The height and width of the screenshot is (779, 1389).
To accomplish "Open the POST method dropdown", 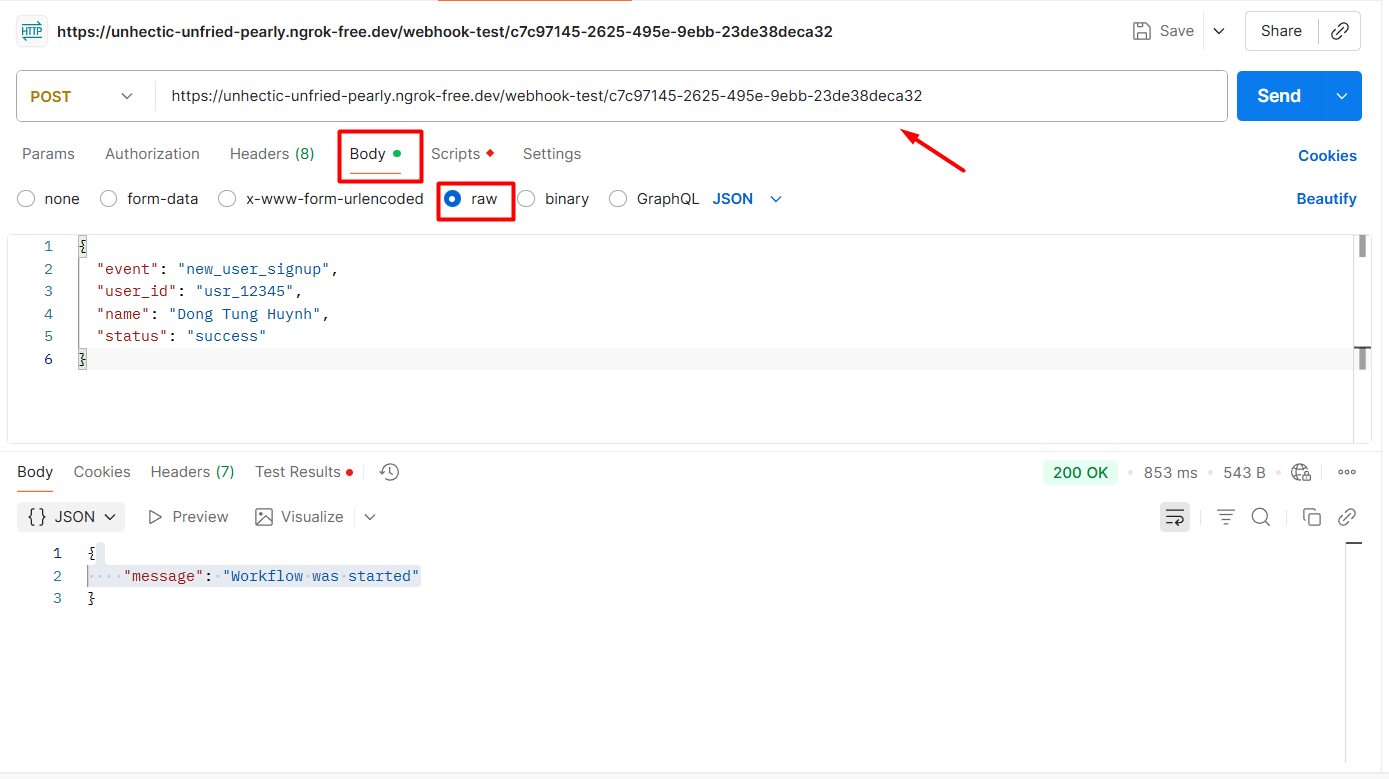I will (82, 97).
